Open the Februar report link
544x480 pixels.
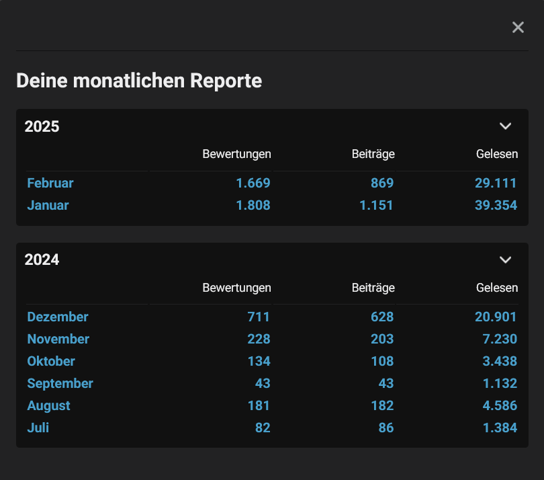(50, 183)
